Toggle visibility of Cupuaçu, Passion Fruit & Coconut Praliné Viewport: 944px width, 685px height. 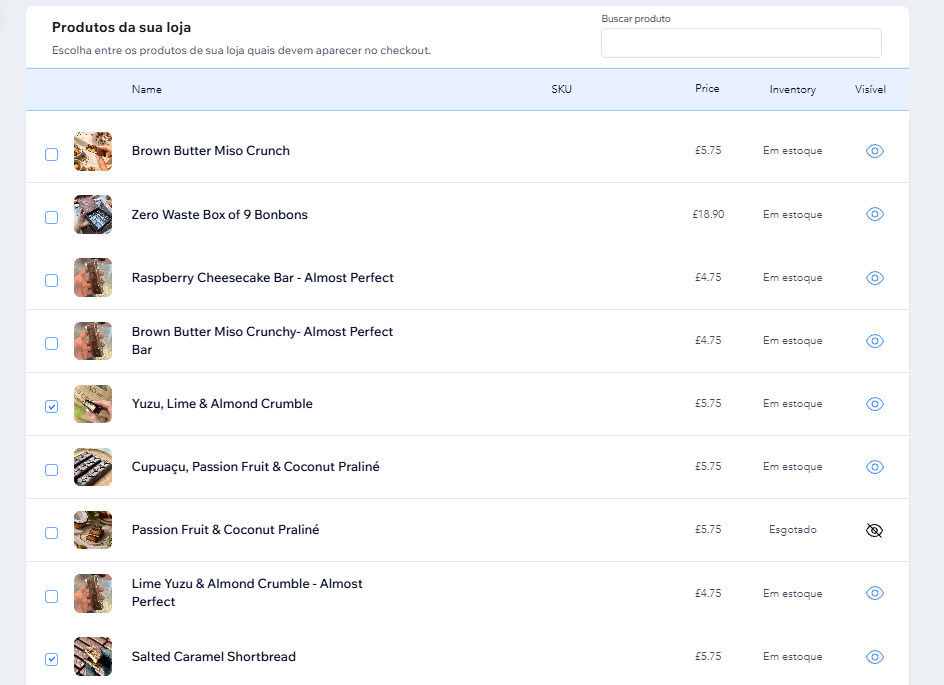pyautogui.click(x=874, y=467)
